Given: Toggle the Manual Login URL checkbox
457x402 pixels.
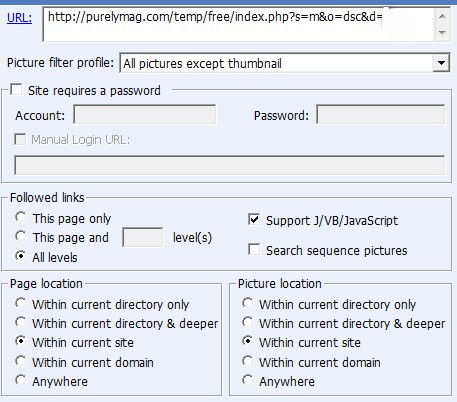Looking at the screenshot, I should (20, 139).
